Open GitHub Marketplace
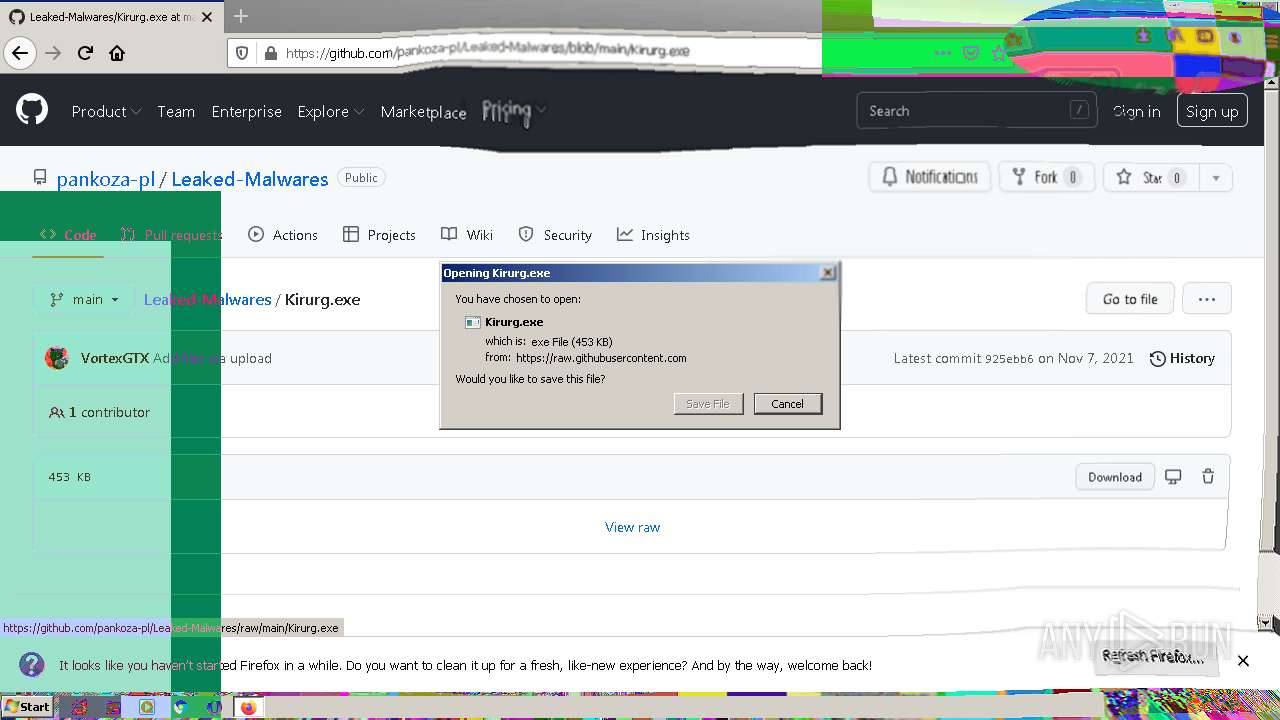Image resolution: width=1280 pixels, height=720 pixels. click(x=423, y=111)
